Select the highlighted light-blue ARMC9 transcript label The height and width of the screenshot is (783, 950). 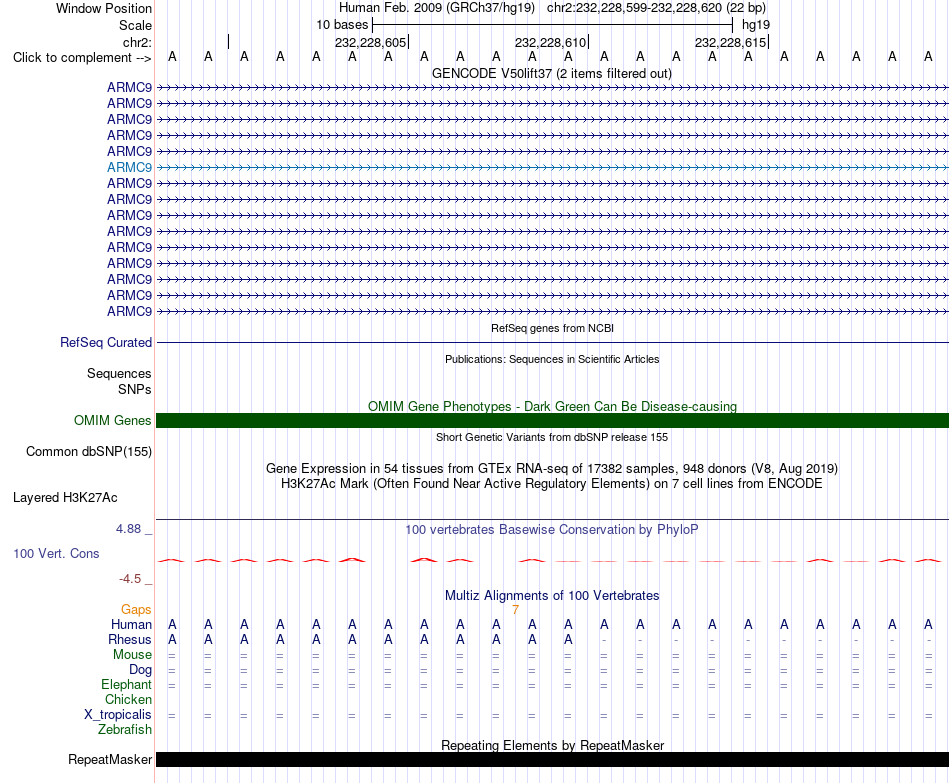tap(130, 167)
